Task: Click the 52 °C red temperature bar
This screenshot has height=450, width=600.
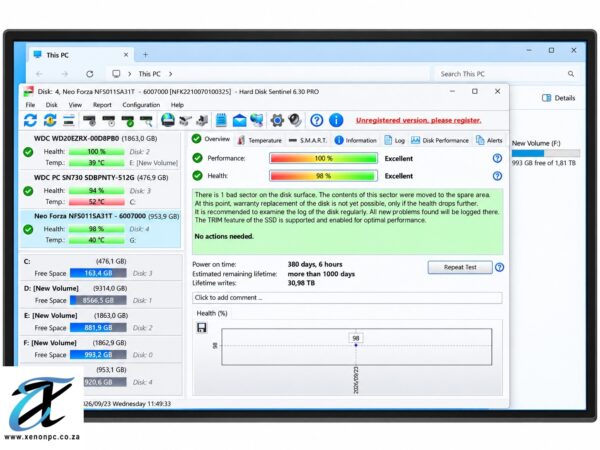Action: [x=96, y=202]
